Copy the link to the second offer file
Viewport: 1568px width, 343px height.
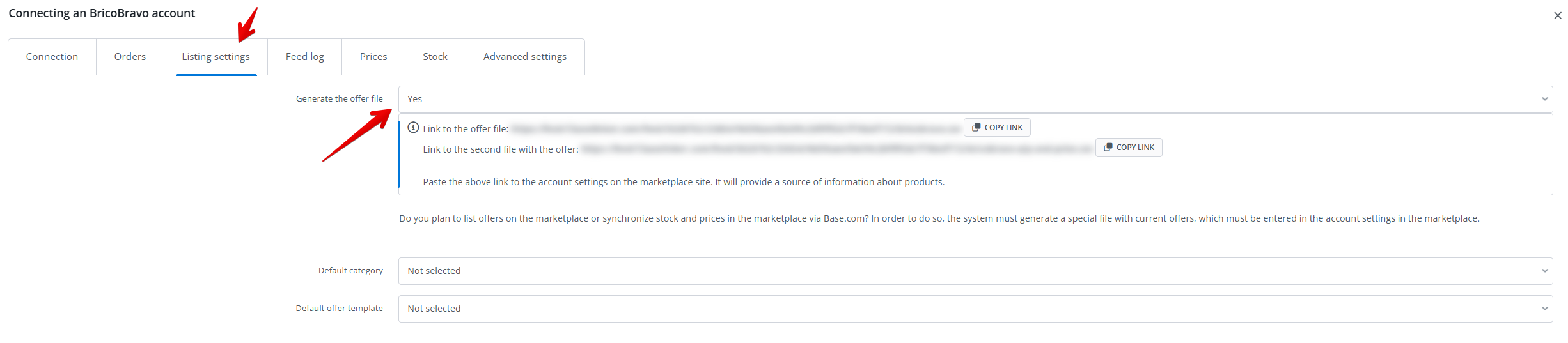1129,148
